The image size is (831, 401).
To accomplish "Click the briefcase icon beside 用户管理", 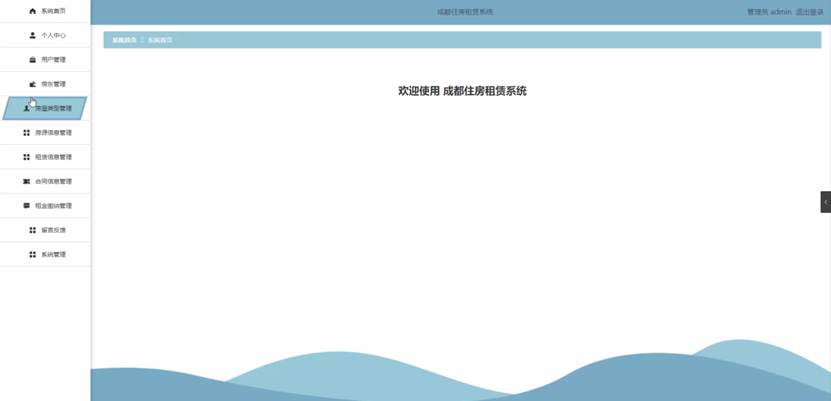I will click(x=32, y=60).
